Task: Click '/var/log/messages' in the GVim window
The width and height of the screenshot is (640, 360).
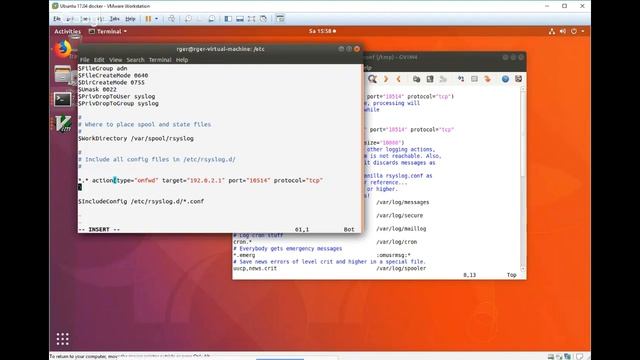Action: click(402, 202)
